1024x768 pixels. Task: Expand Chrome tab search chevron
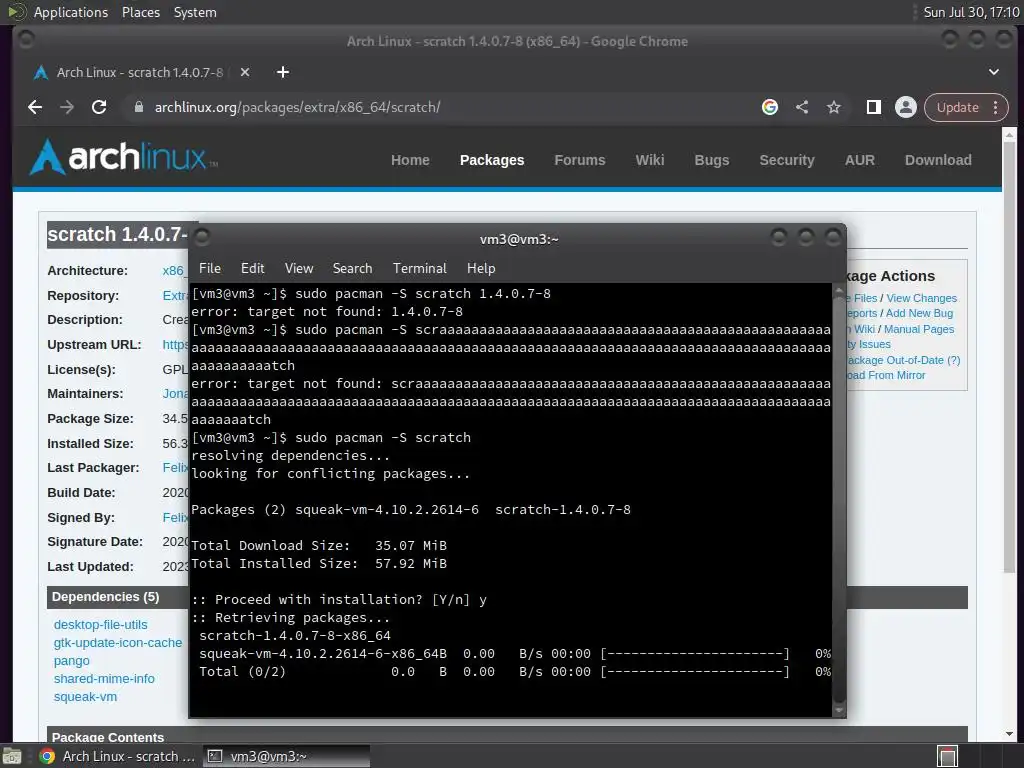tap(994, 72)
